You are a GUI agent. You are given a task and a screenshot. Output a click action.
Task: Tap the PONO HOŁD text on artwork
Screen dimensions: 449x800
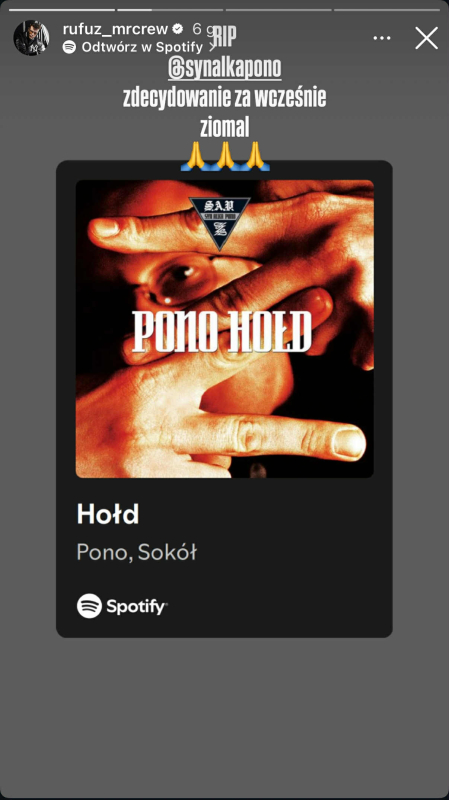(222, 332)
